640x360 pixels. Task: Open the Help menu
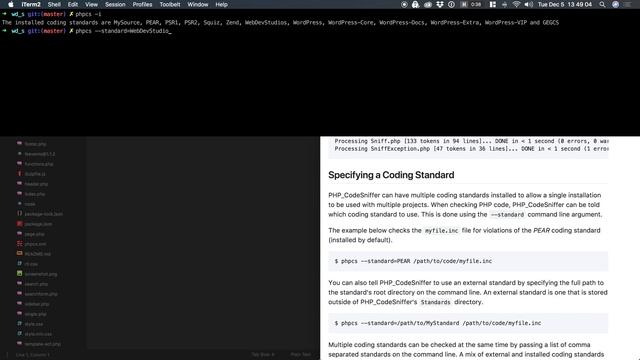(221, 4)
